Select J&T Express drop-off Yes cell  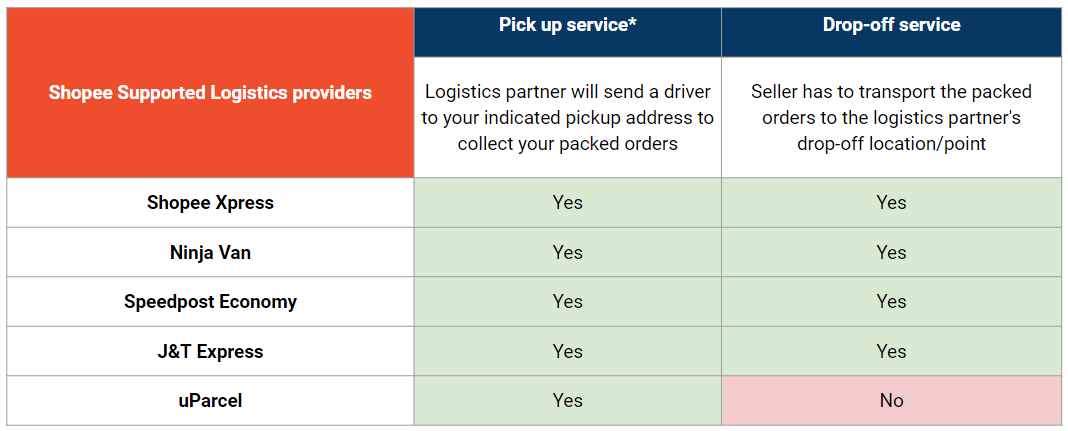[891, 351]
